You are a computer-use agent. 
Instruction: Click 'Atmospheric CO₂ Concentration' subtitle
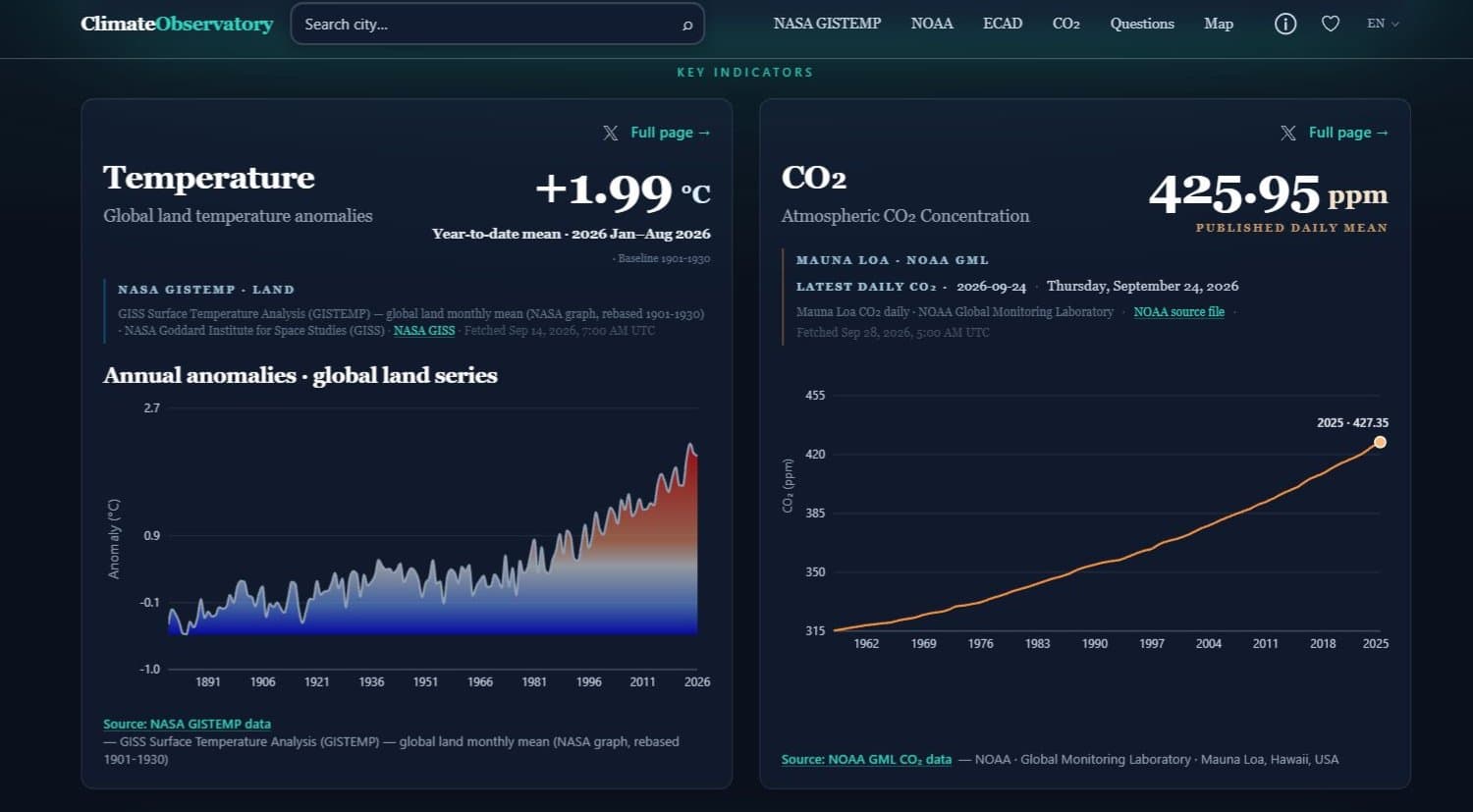coord(905,216)
